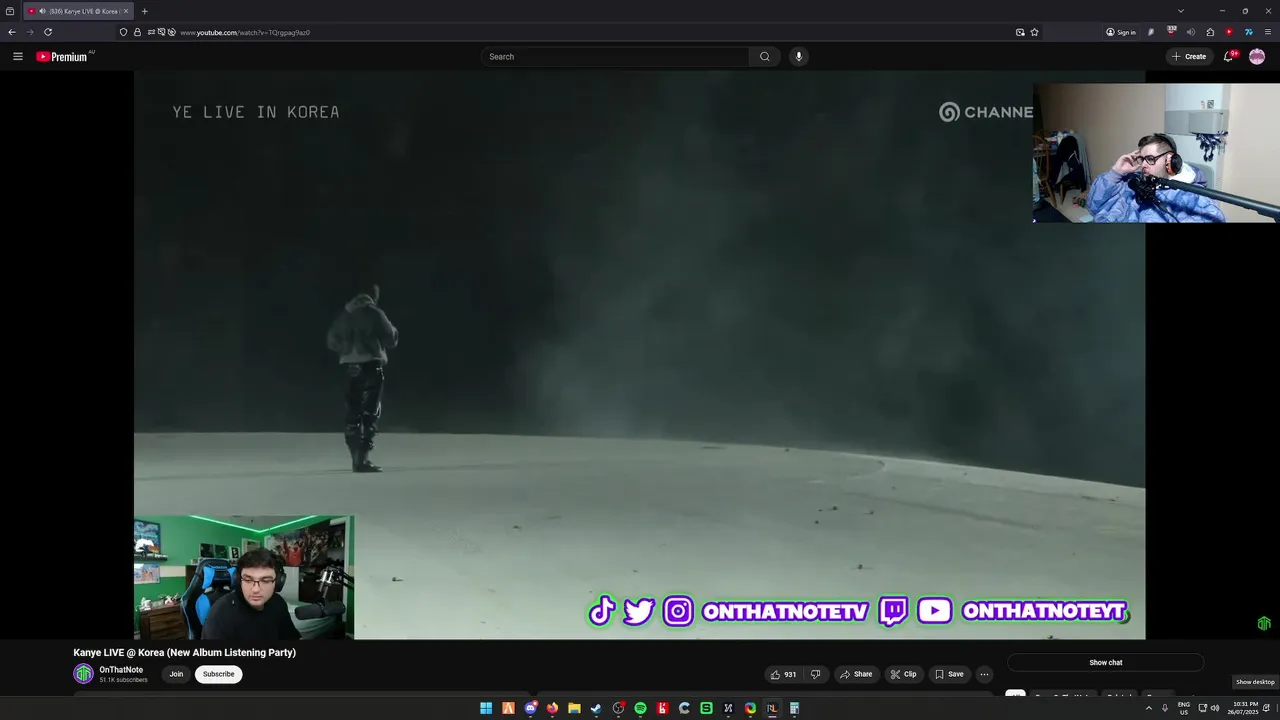Open Firefox from the taskbar
Image resolution: width=1280 pixels, height=720 pixels.
click(x=552, y=708)
